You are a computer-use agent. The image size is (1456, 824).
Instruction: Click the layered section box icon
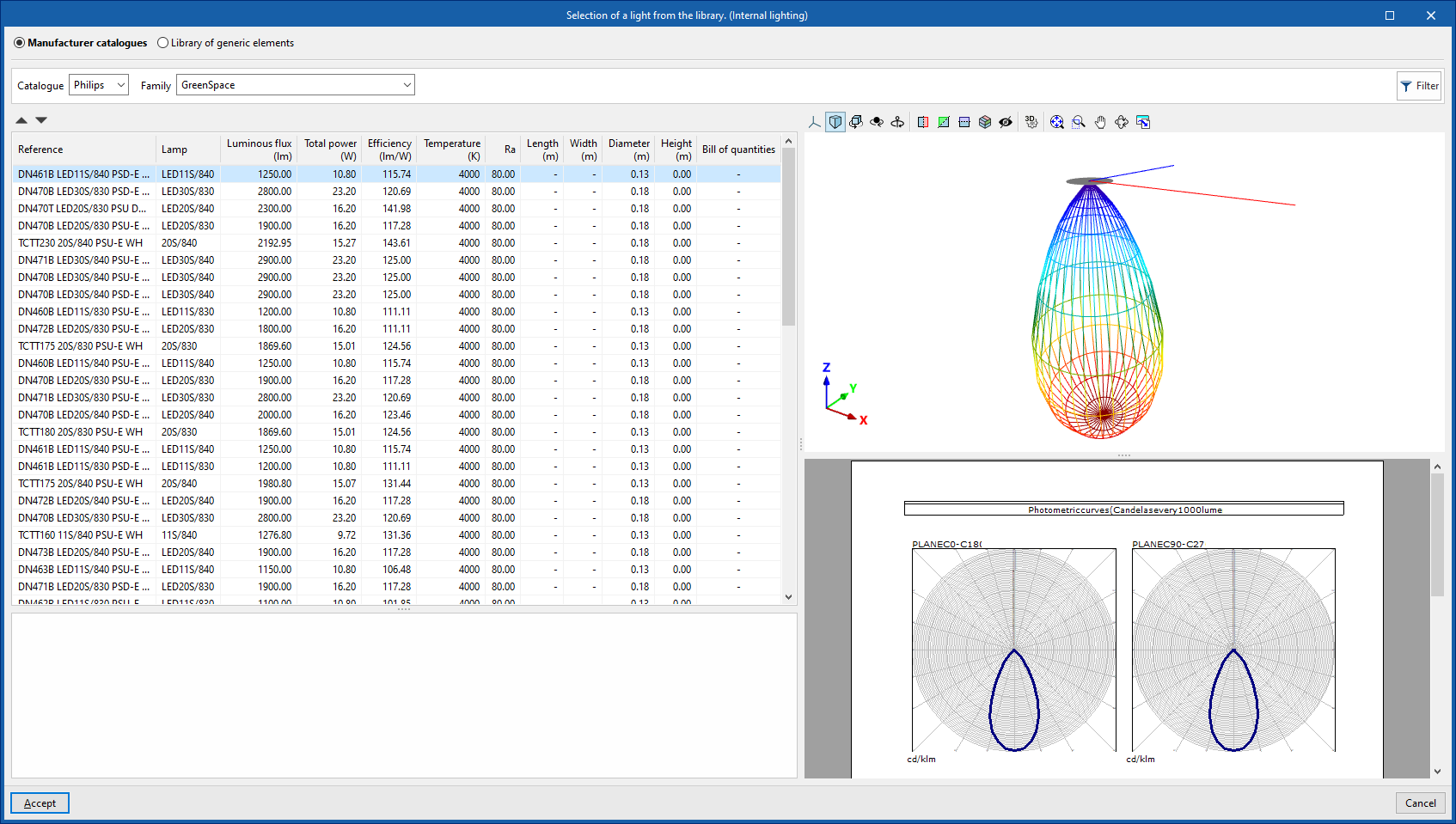pyautogui.click(x=985, y=122)
